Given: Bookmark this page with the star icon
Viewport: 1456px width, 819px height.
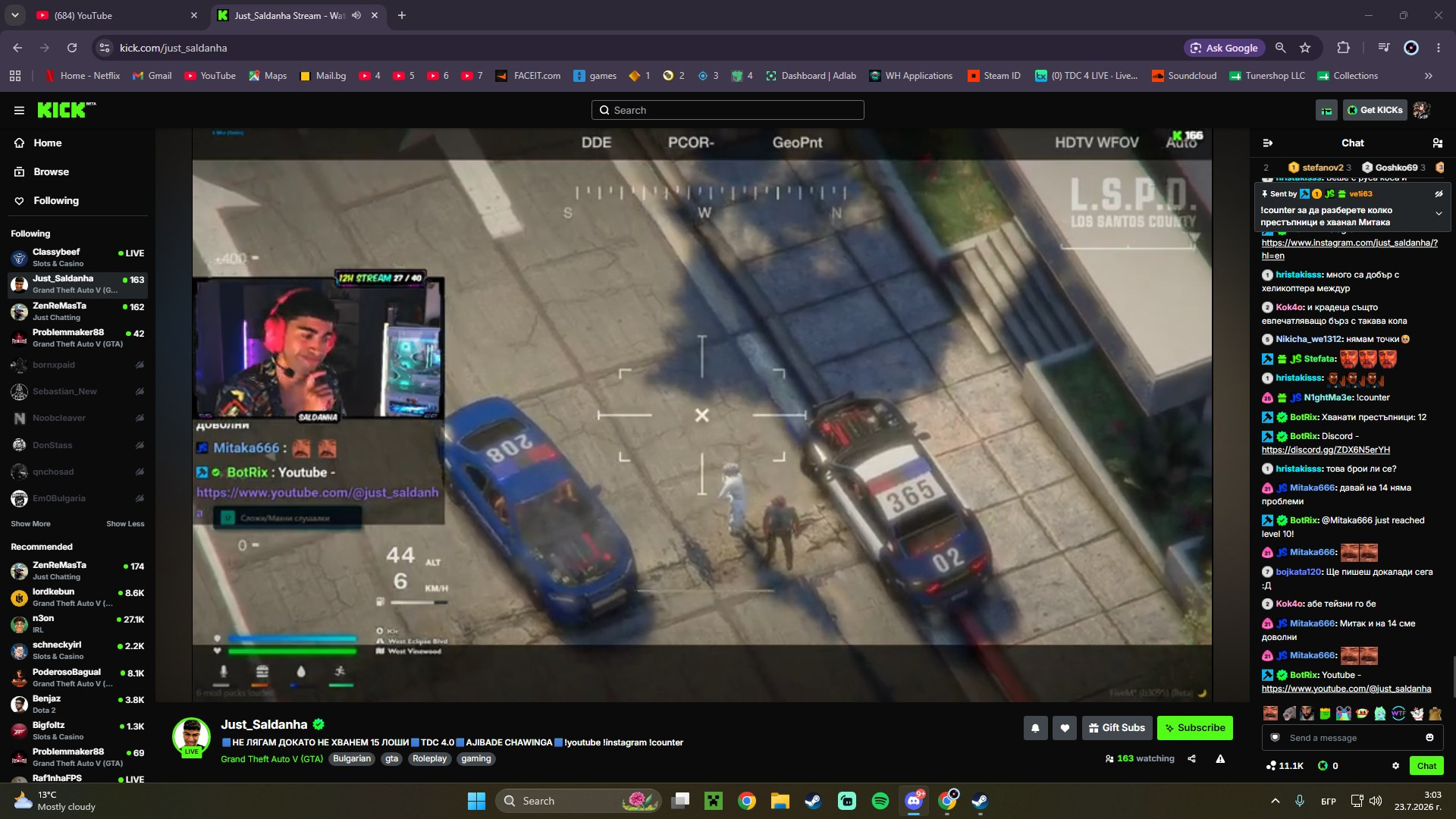Looking at the screenshot, I should (x=1305, y=48).
